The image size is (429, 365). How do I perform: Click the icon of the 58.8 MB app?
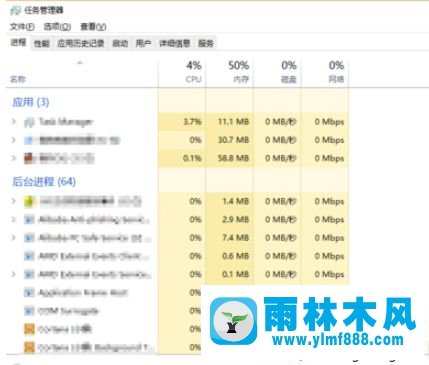[29, 158]
